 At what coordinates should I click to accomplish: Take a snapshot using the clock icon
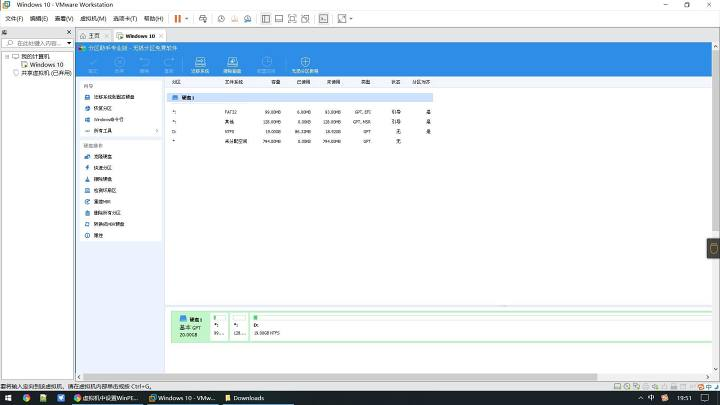click(221, 19)
